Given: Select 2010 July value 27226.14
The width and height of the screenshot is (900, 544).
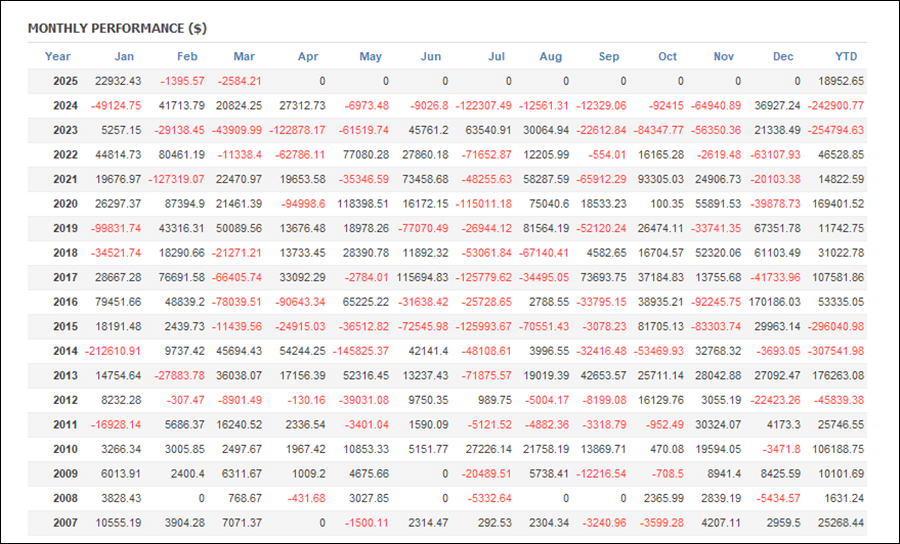Looking at the screenshot, I should click(x=487, y=449).
